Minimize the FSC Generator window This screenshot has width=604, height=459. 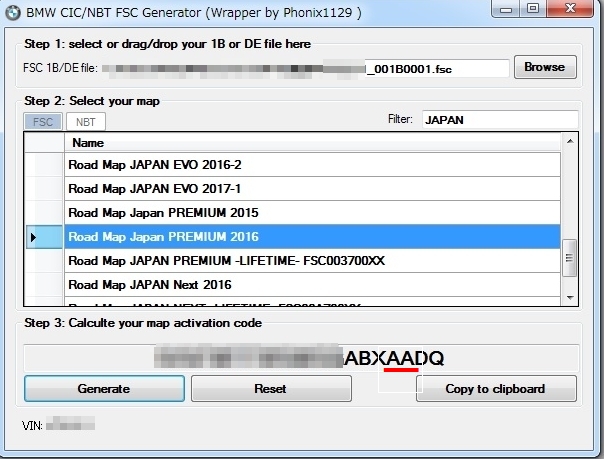coord(506,8)
